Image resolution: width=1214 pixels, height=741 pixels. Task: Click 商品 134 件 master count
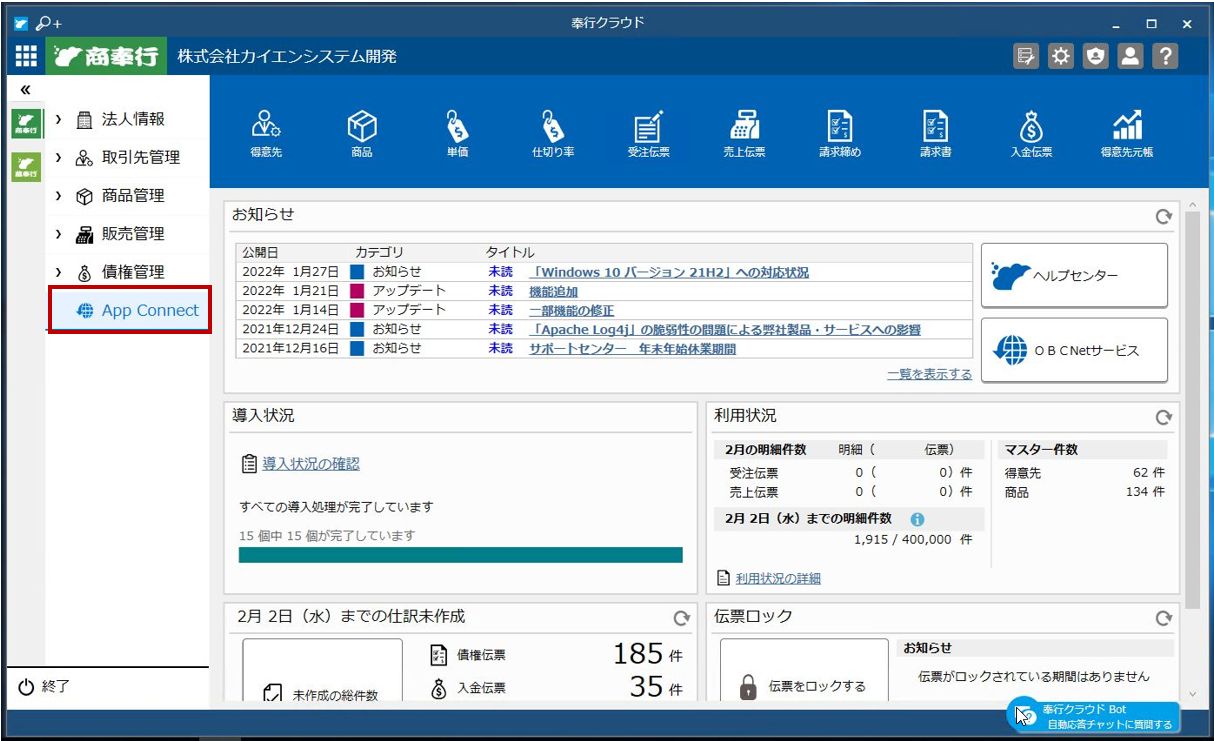pyautogui.click(x=1085, y=492)
